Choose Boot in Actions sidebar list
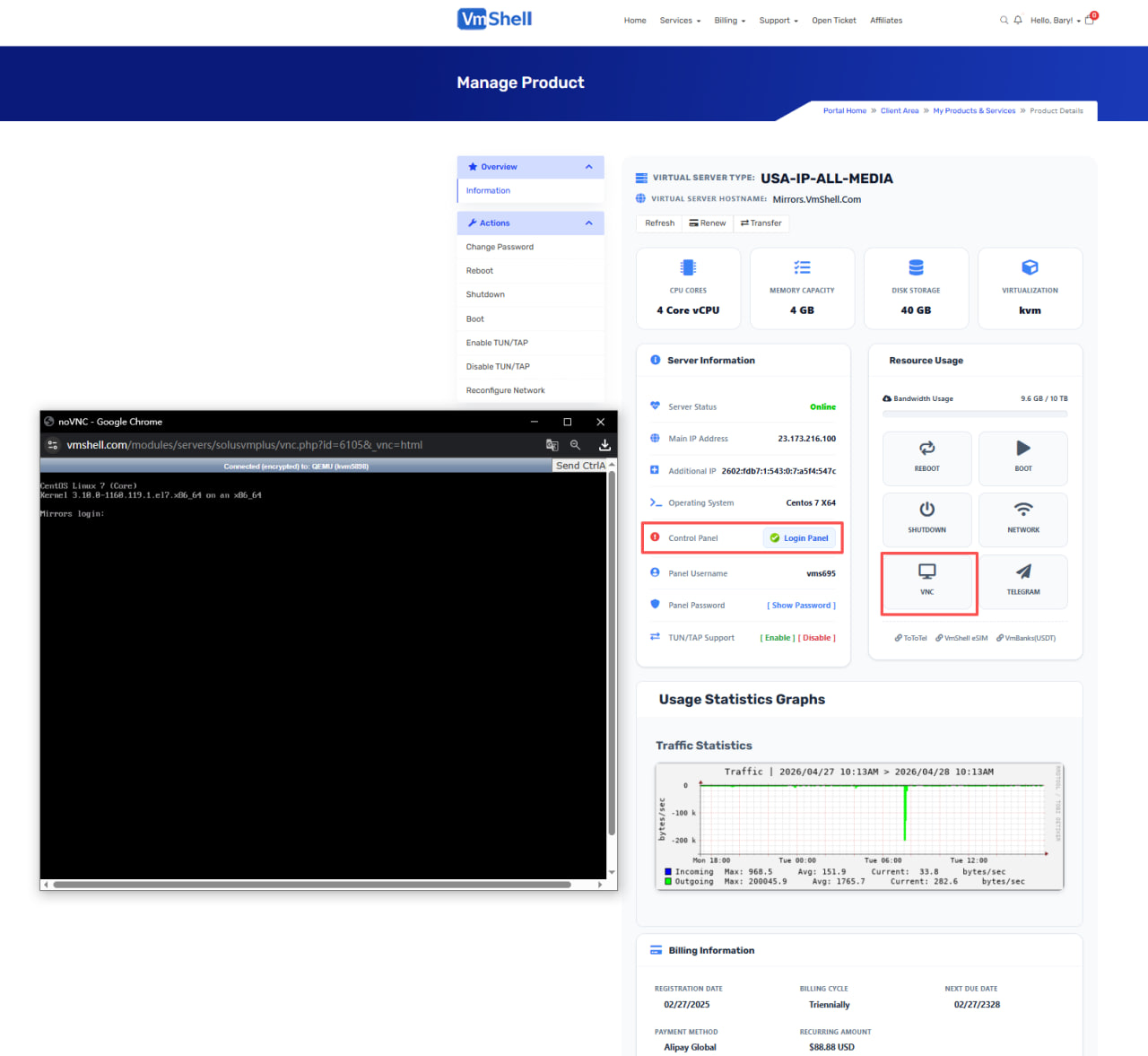The height and width of the screenshot is (1056, 1148). coord(530,319)
